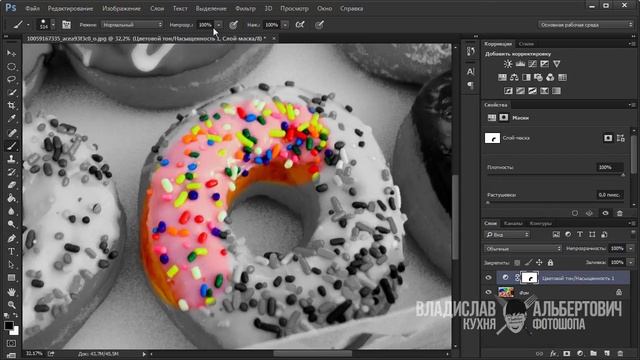
Task: Add a Brightness/Contrast adjustment
Action: point(508,64)
